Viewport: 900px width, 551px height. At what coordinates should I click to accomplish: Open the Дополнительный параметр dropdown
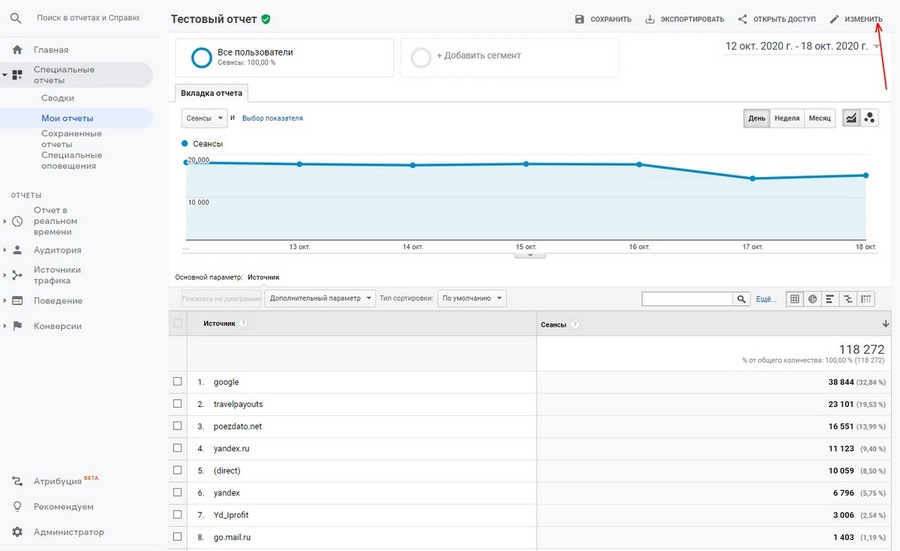click(x=320, y=298)
